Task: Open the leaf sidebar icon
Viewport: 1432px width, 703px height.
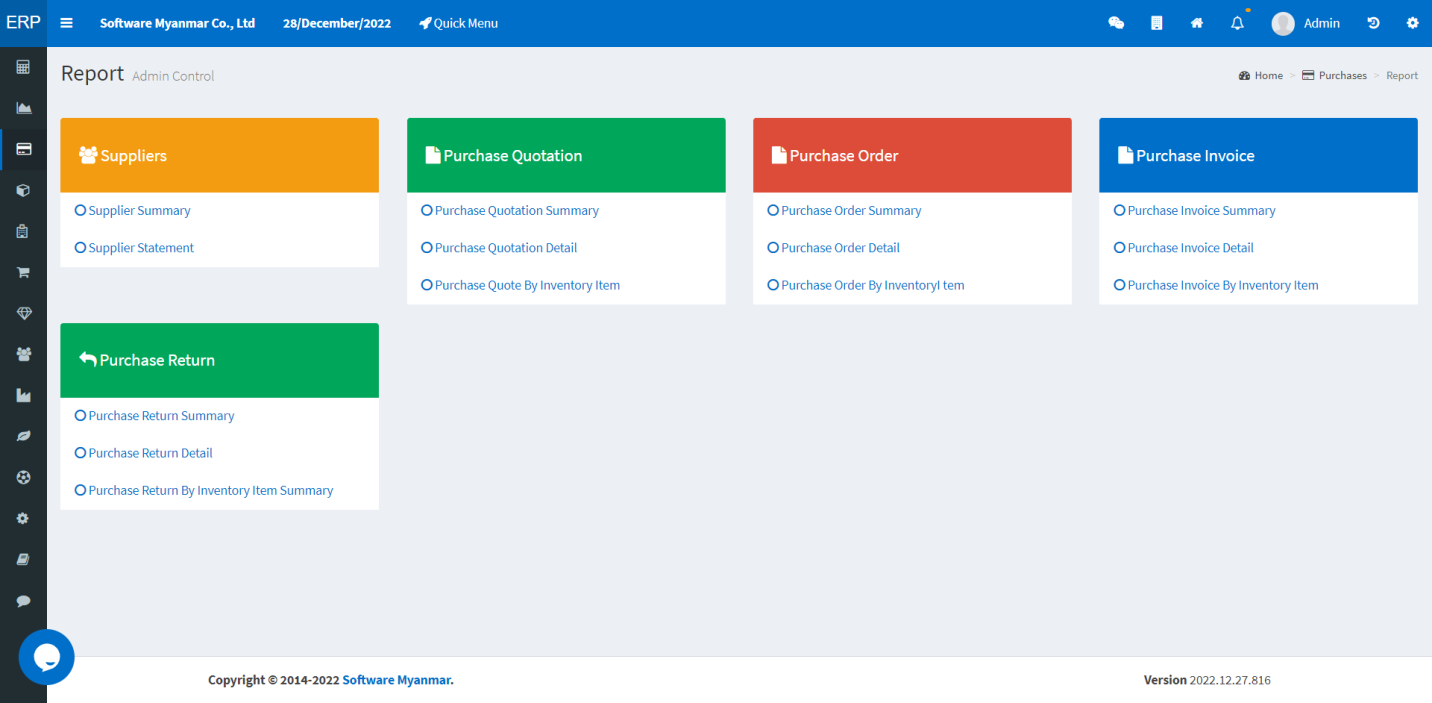Action: coord(23,436)
